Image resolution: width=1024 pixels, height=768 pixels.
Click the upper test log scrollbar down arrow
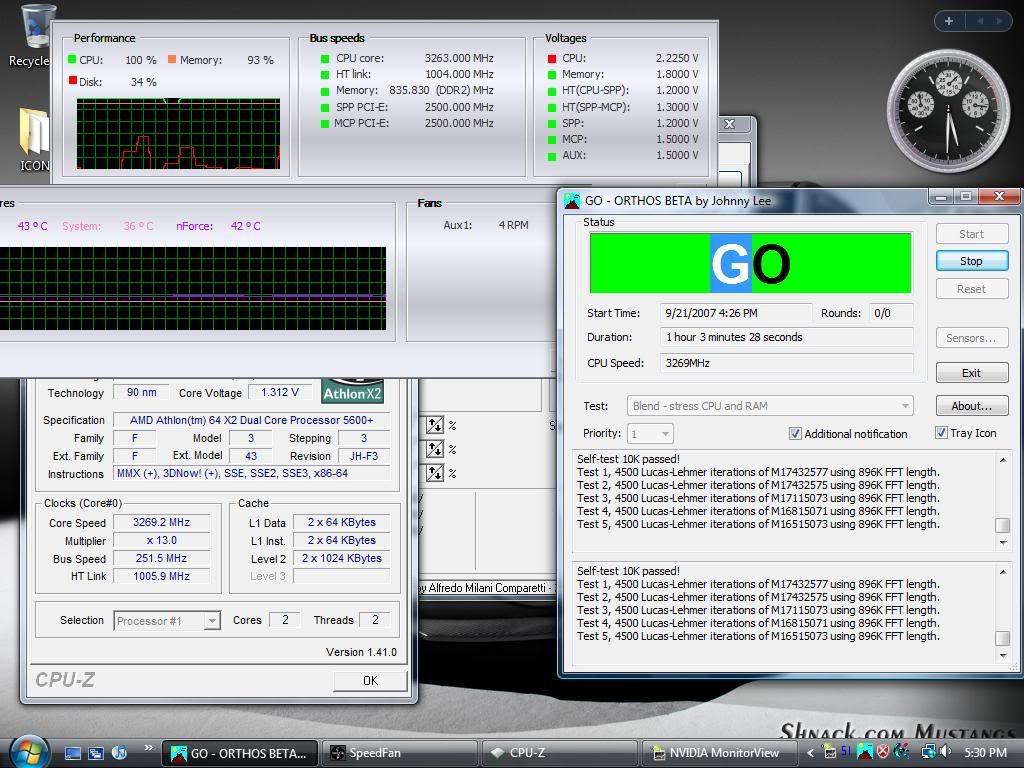(1003, 543)
